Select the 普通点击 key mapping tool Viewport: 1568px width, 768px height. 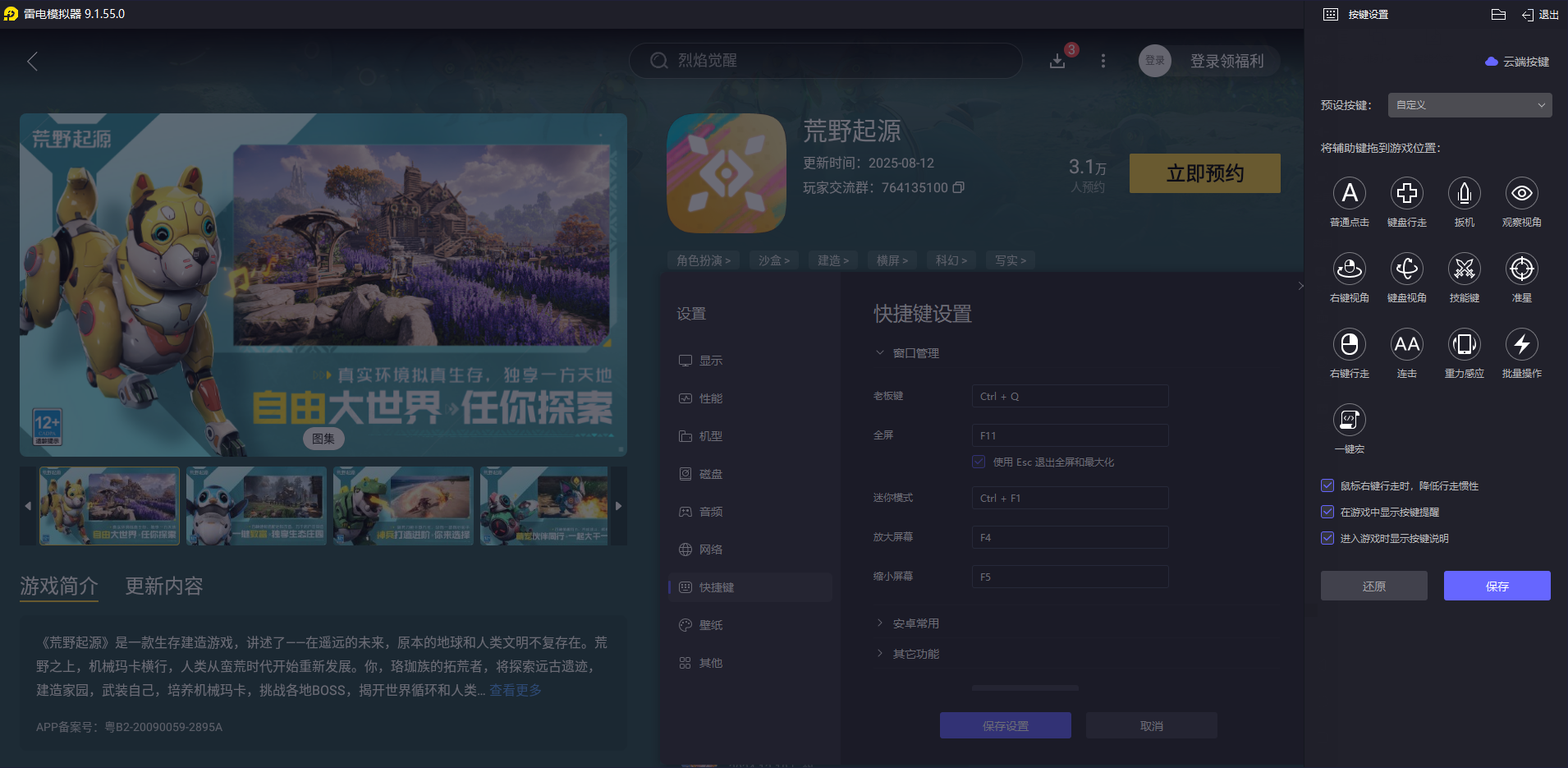(1350, 194)
